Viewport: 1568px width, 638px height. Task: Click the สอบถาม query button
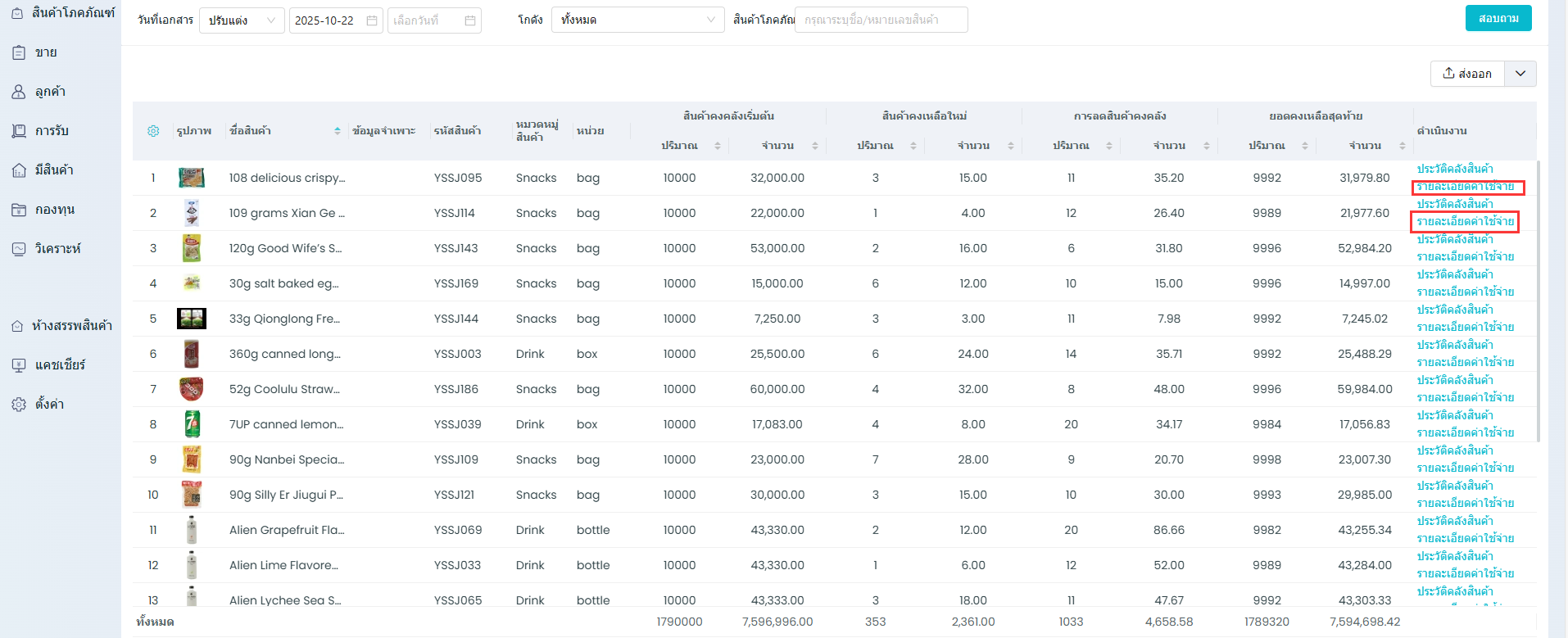[x=1498, y=18]
